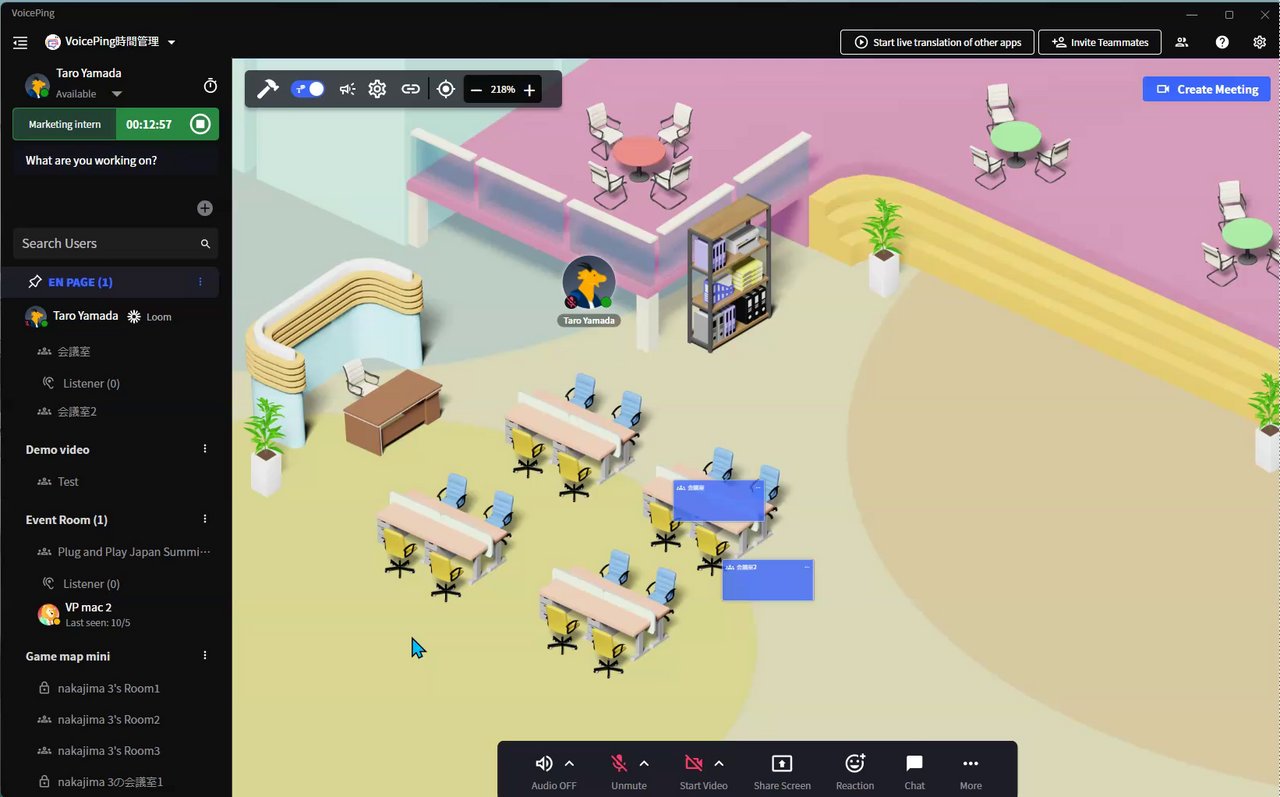Open the help question mark icon
1280x797 pixels.
coord(1222,42)
